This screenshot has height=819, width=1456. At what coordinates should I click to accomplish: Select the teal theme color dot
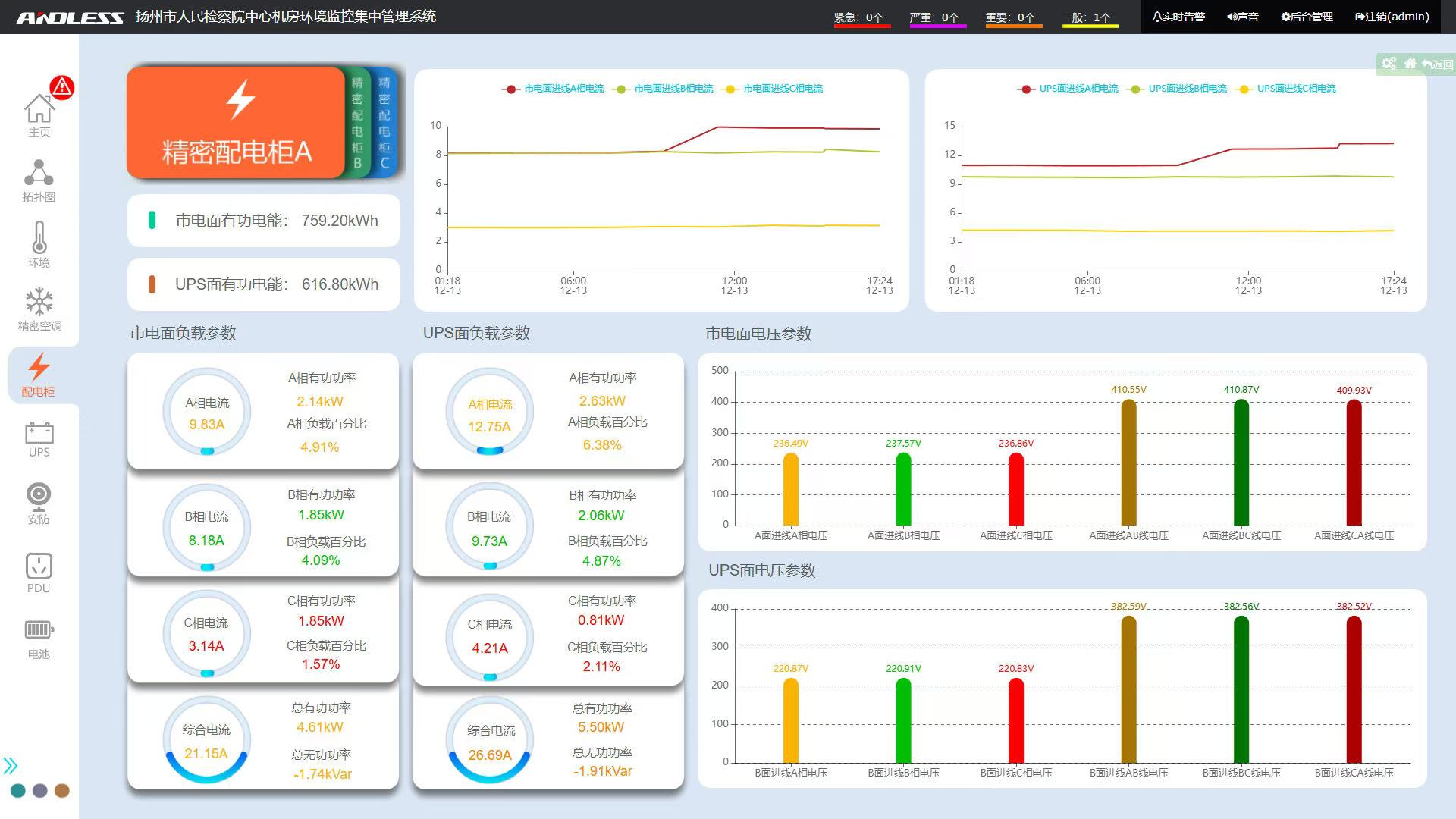(x=18, y=791)
